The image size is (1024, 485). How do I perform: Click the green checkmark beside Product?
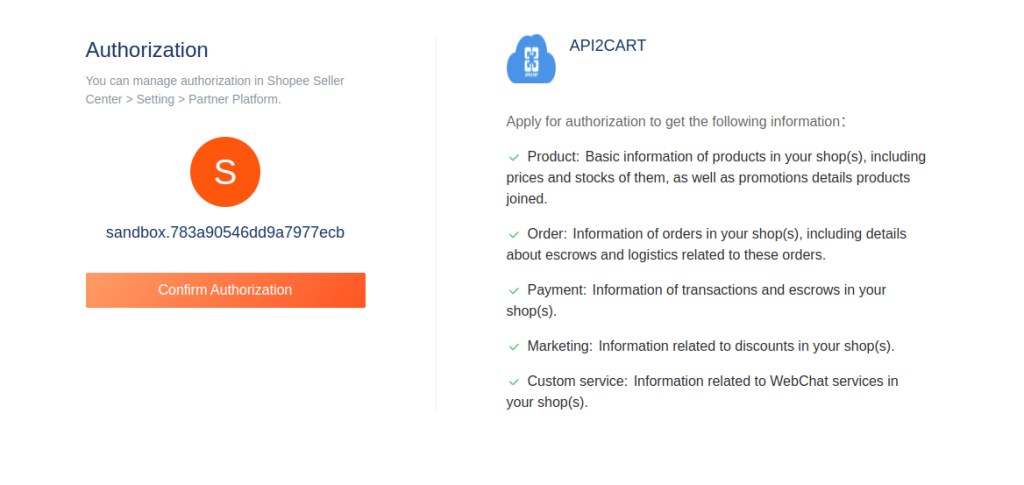(514, 157)
